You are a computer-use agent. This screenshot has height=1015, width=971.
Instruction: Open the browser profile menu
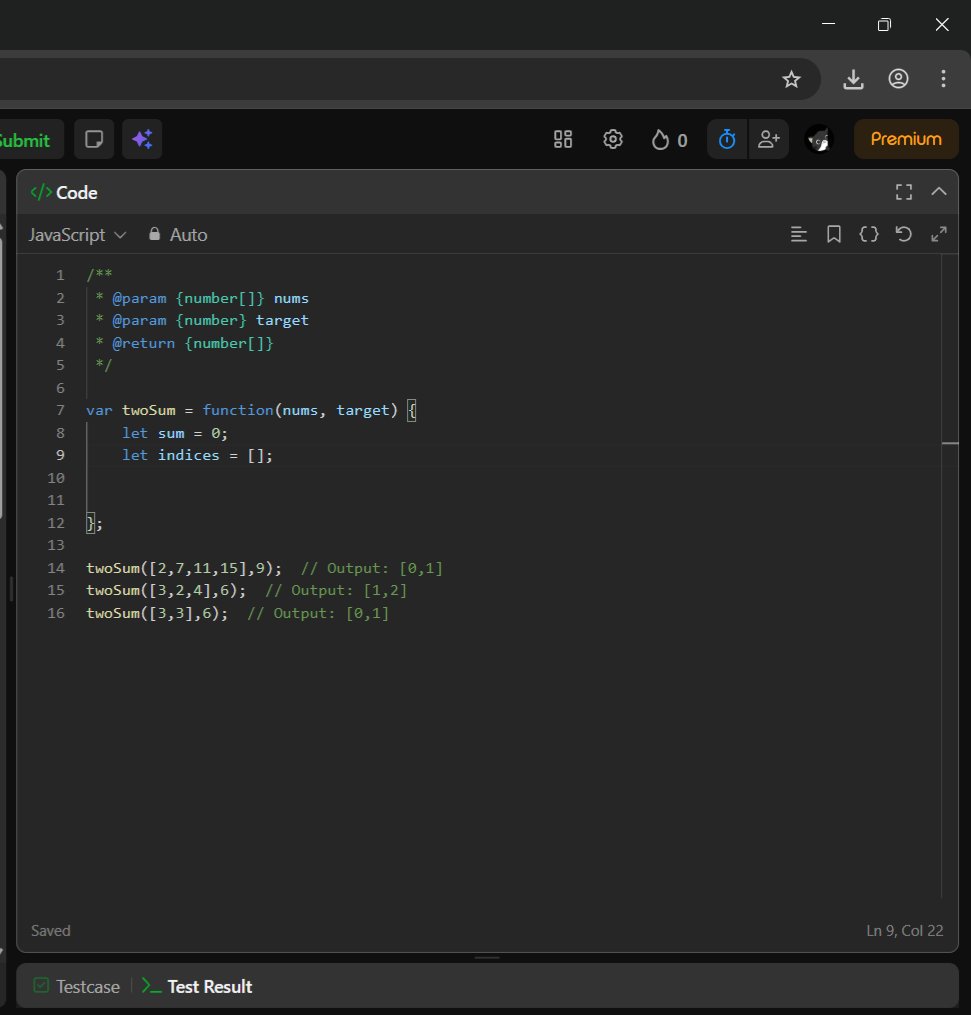[898, 79]
